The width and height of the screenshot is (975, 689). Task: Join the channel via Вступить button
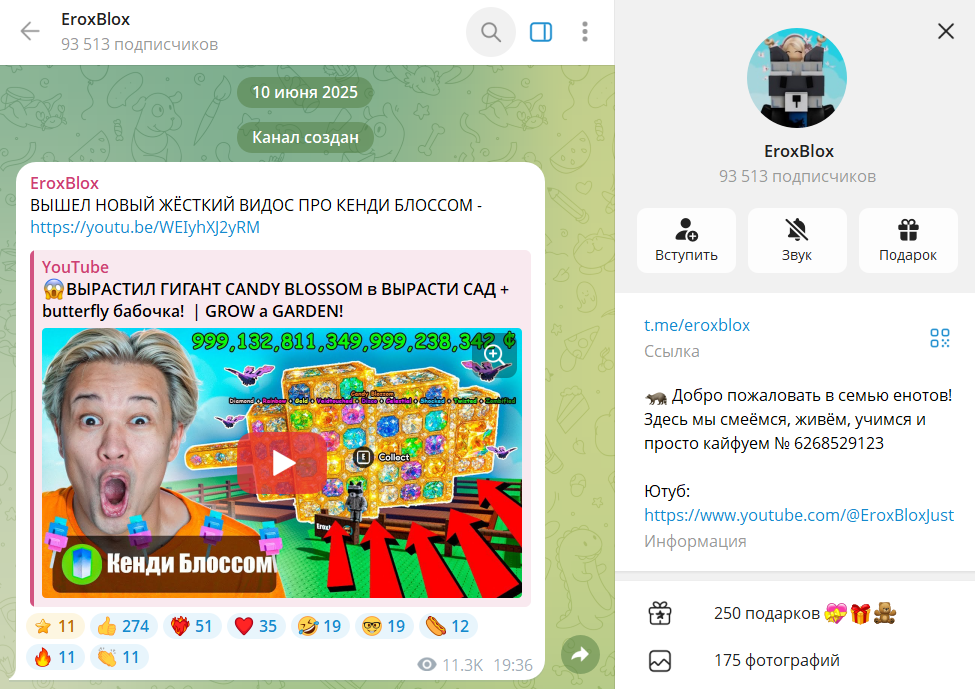click(x=686, y=240)
